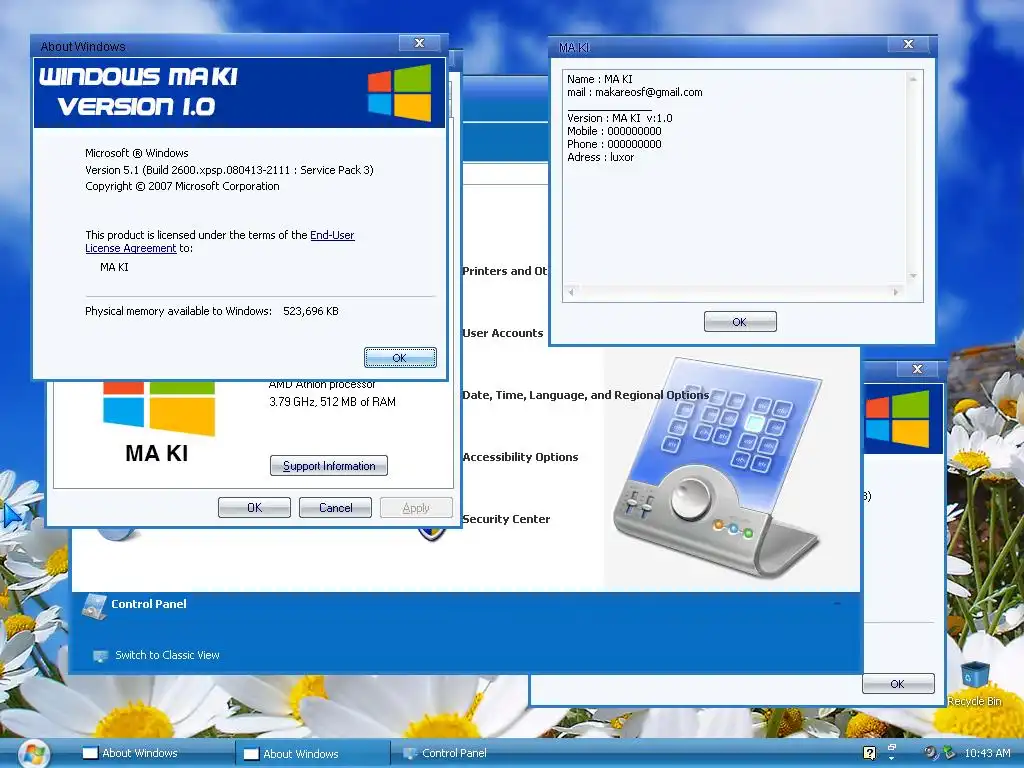The image size is (1024, 768).
Task: Click the physical memory value 523,696 KB
Action: [x=311, y=312]
